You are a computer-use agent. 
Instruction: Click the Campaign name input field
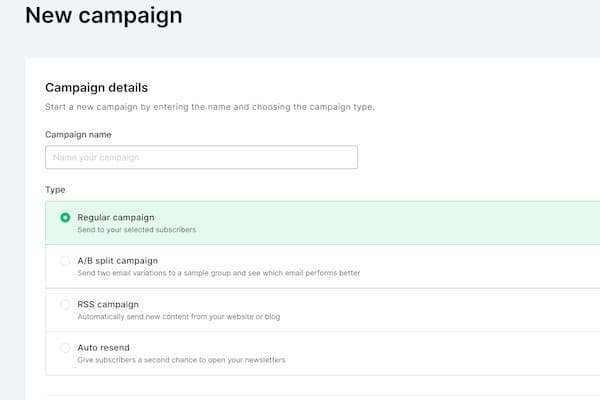coord(201,157)
